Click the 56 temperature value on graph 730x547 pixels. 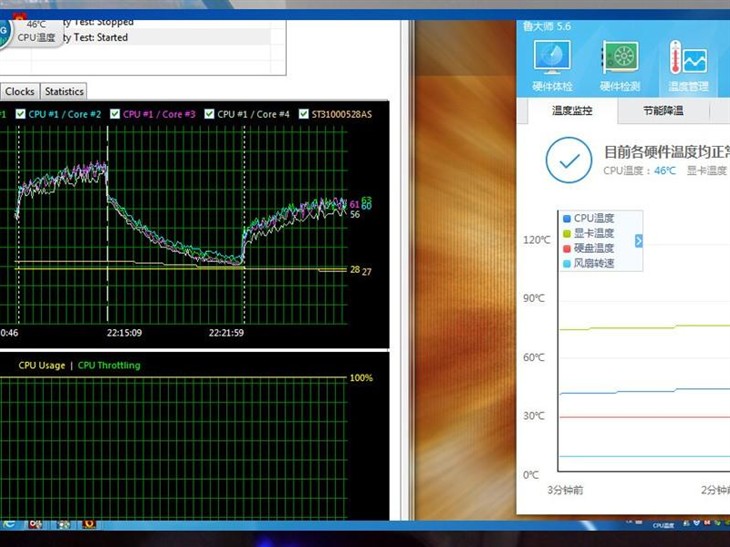pos(355,215)
